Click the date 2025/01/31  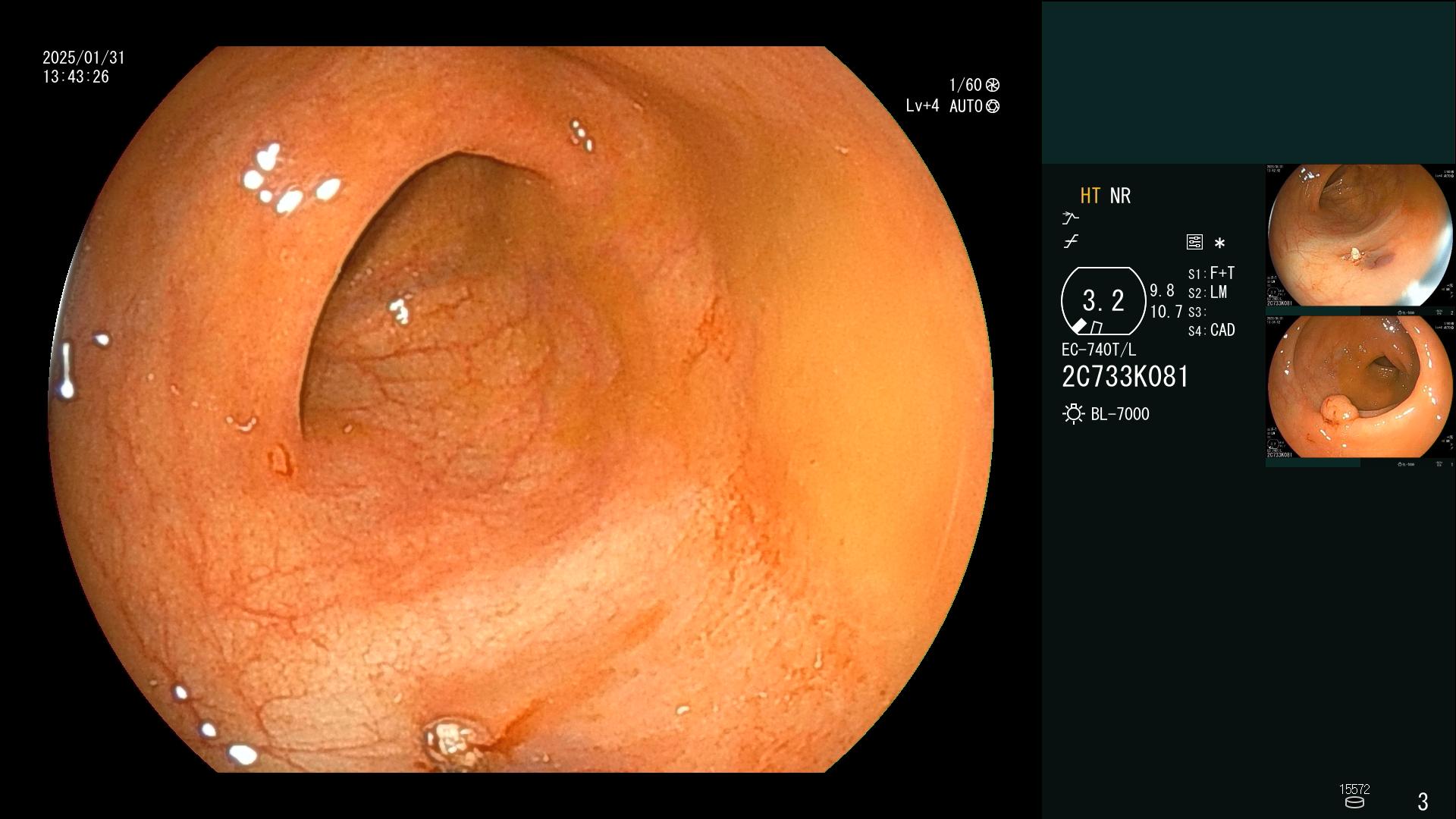[83, 58]
